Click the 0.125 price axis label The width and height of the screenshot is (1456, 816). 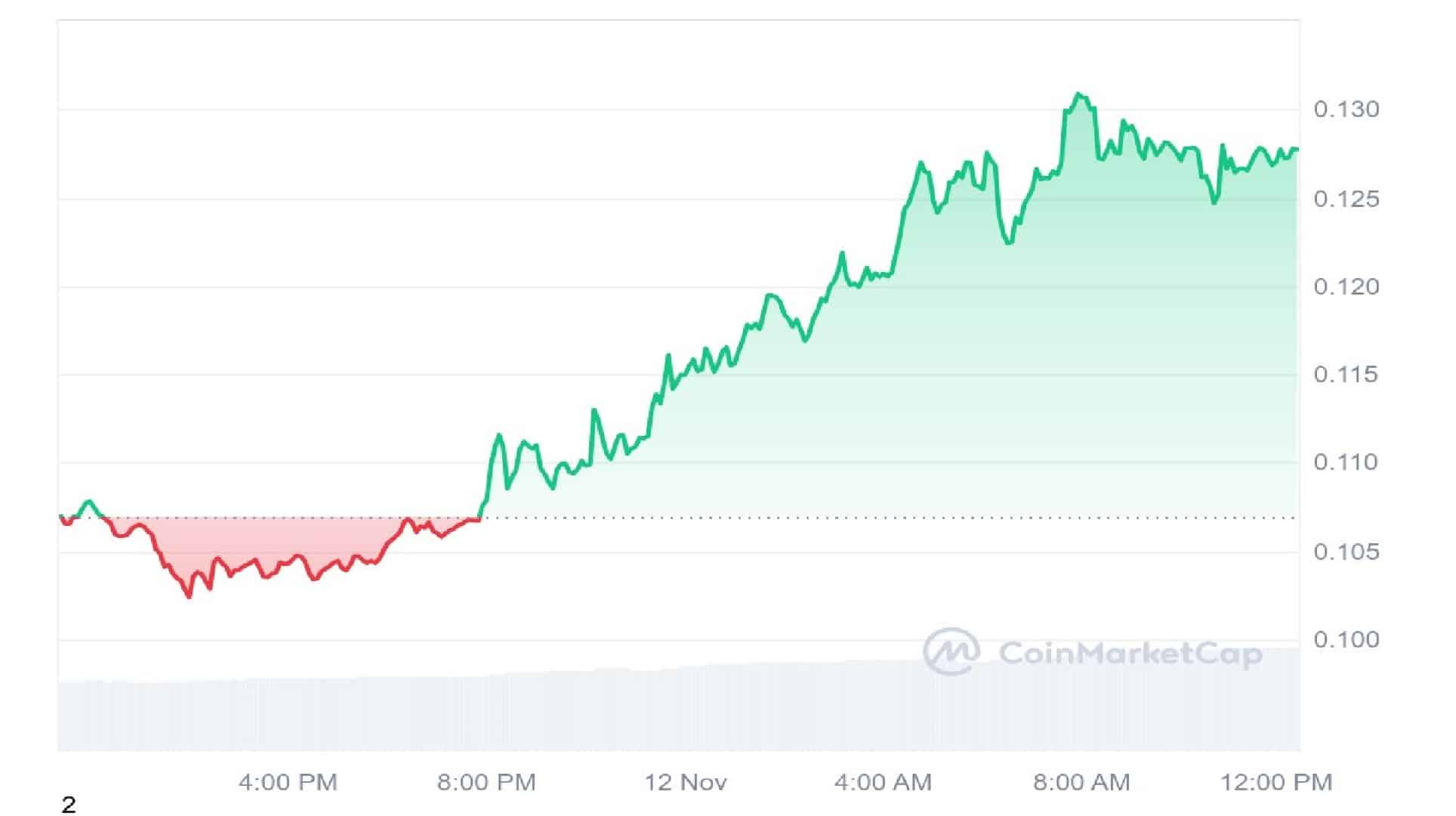point(1346,199)
